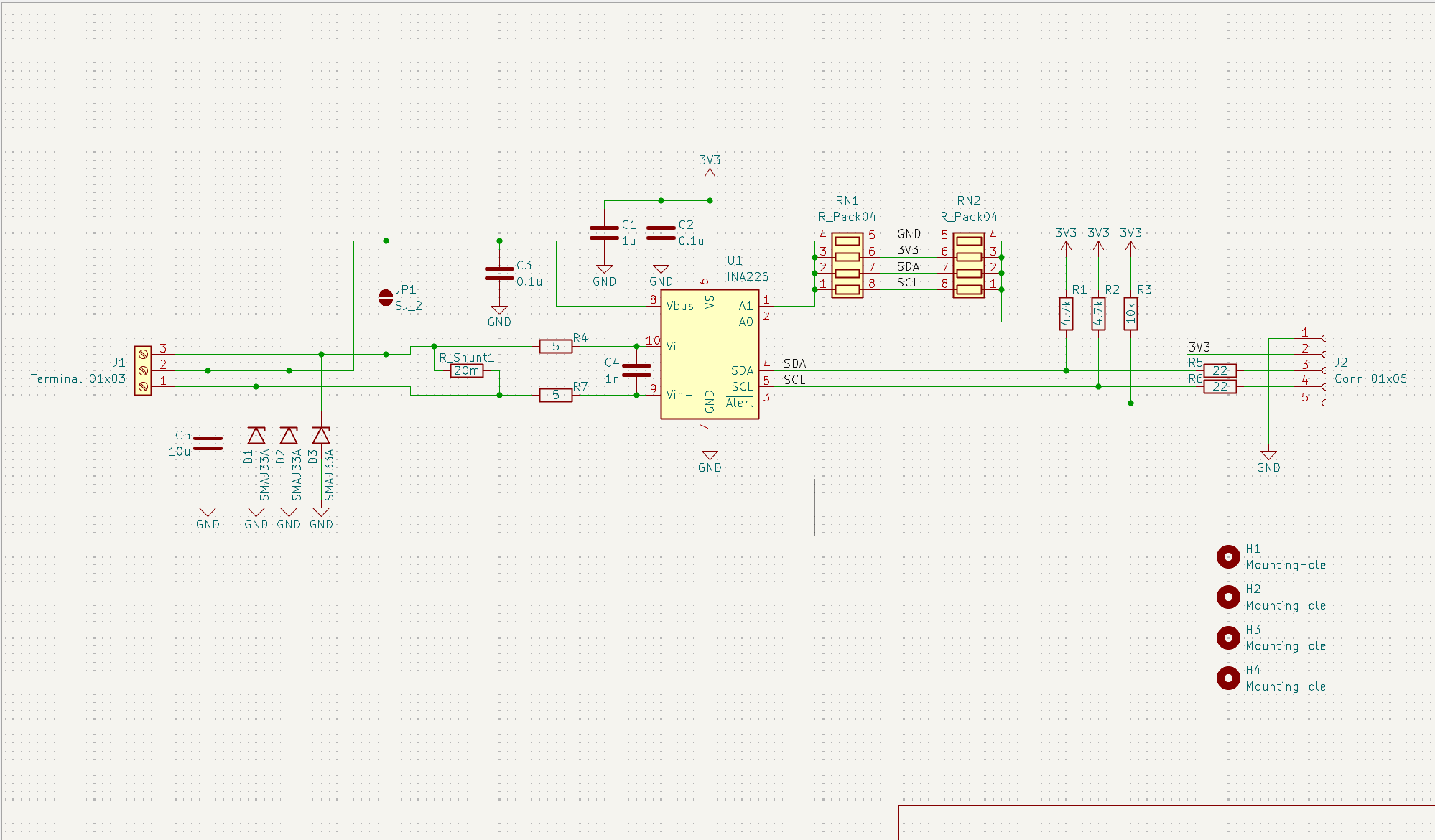Click the R_Shunt1 20m resistor

(466, 370)
